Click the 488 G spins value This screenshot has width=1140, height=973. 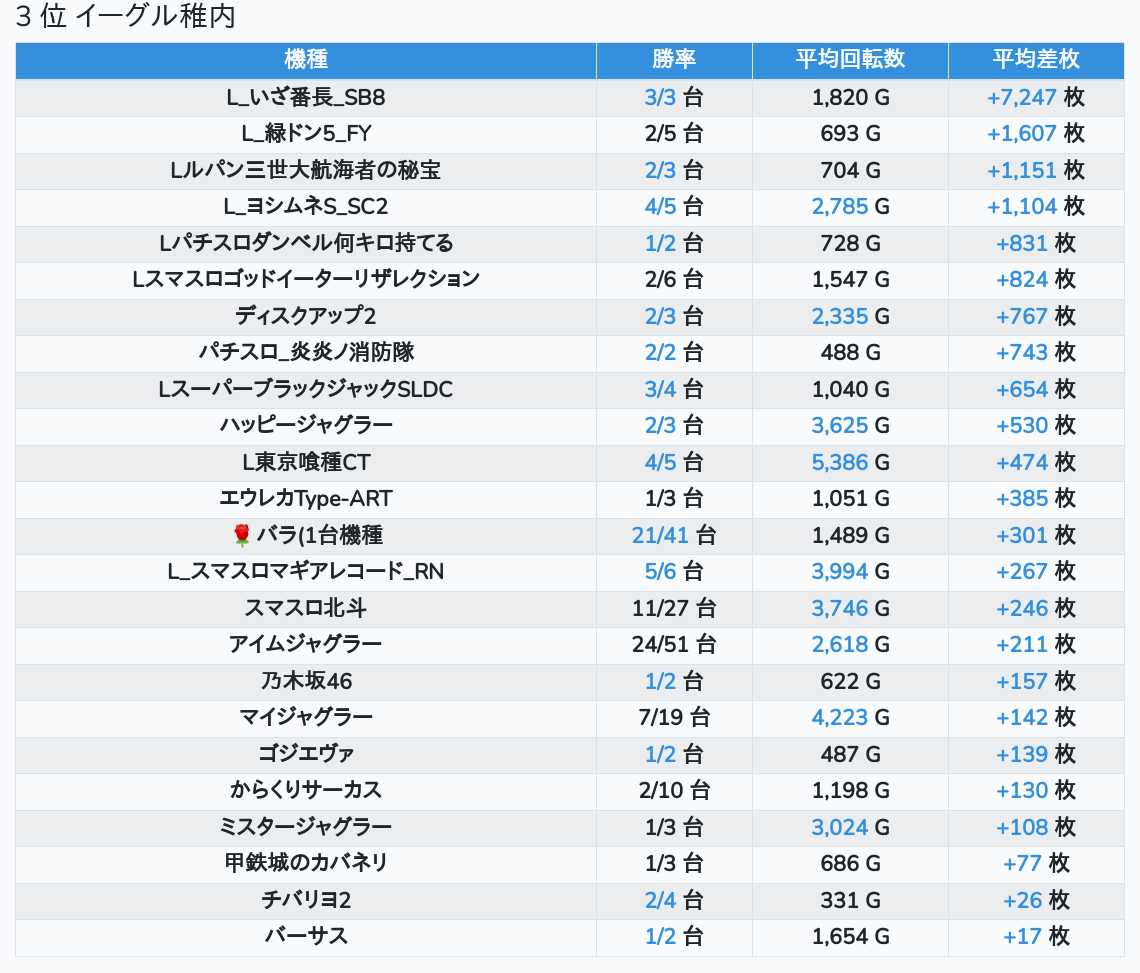[x=850, y=353]
